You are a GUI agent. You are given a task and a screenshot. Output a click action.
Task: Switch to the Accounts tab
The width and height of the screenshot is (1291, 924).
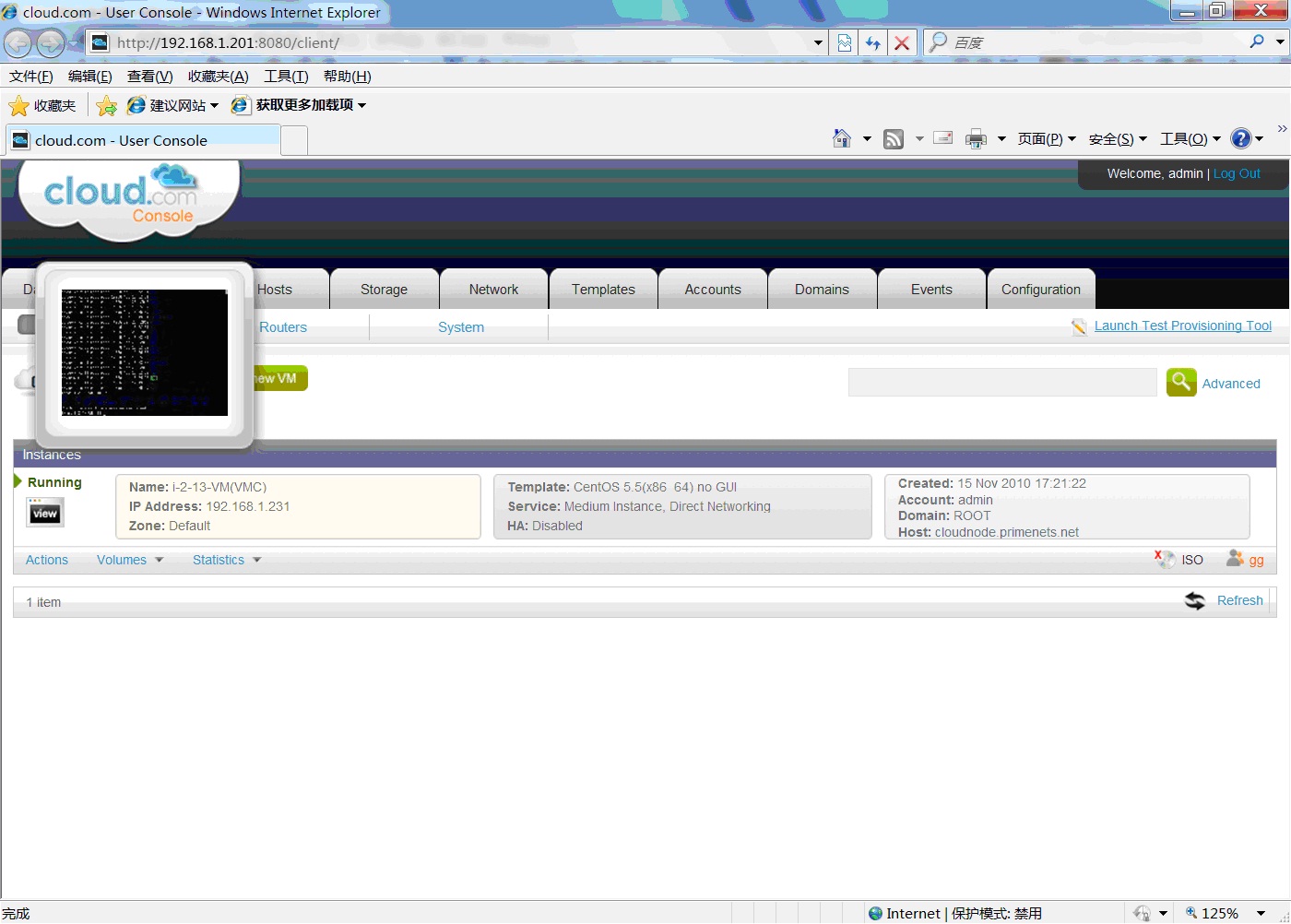pyautogui.click(x=713, y=289)
